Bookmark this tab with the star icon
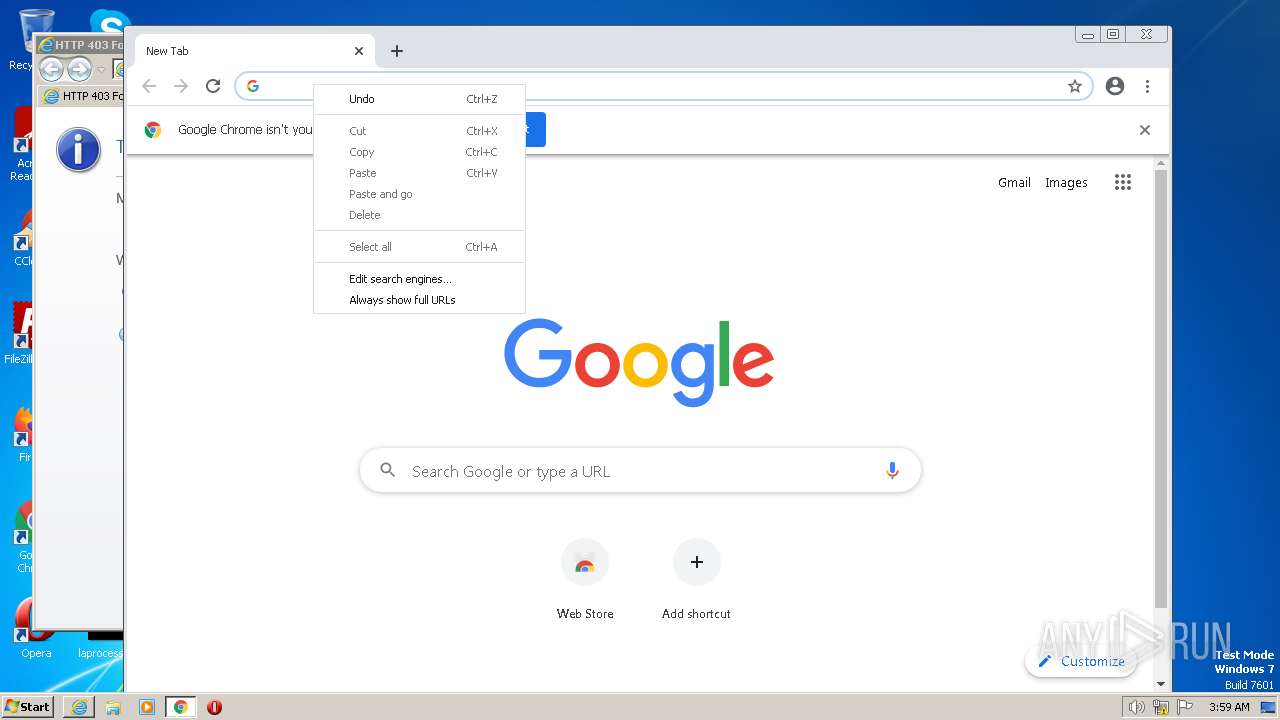Screen dimensions: 1280x720 click(1075, 86)
